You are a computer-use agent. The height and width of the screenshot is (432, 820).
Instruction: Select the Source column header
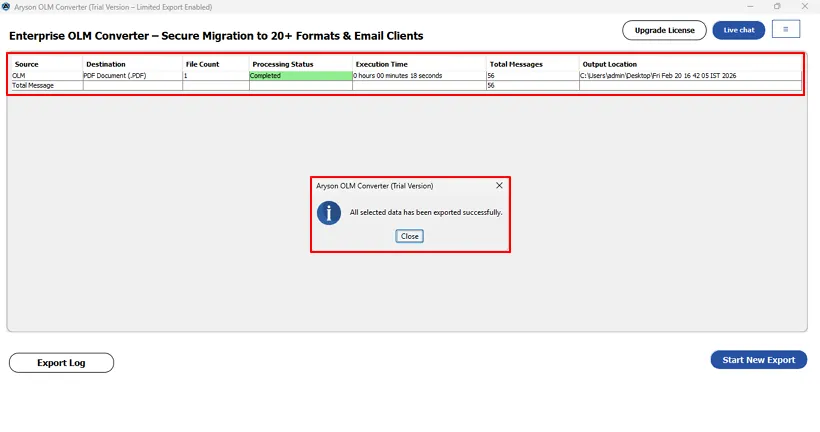coord(47,64)
